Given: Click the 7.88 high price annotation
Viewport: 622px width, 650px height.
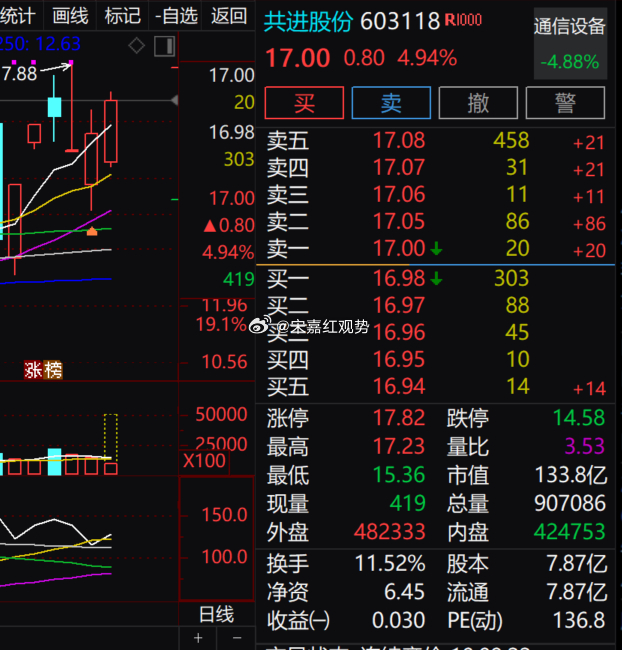Looking at the screenshot, I should pos(19,74).
